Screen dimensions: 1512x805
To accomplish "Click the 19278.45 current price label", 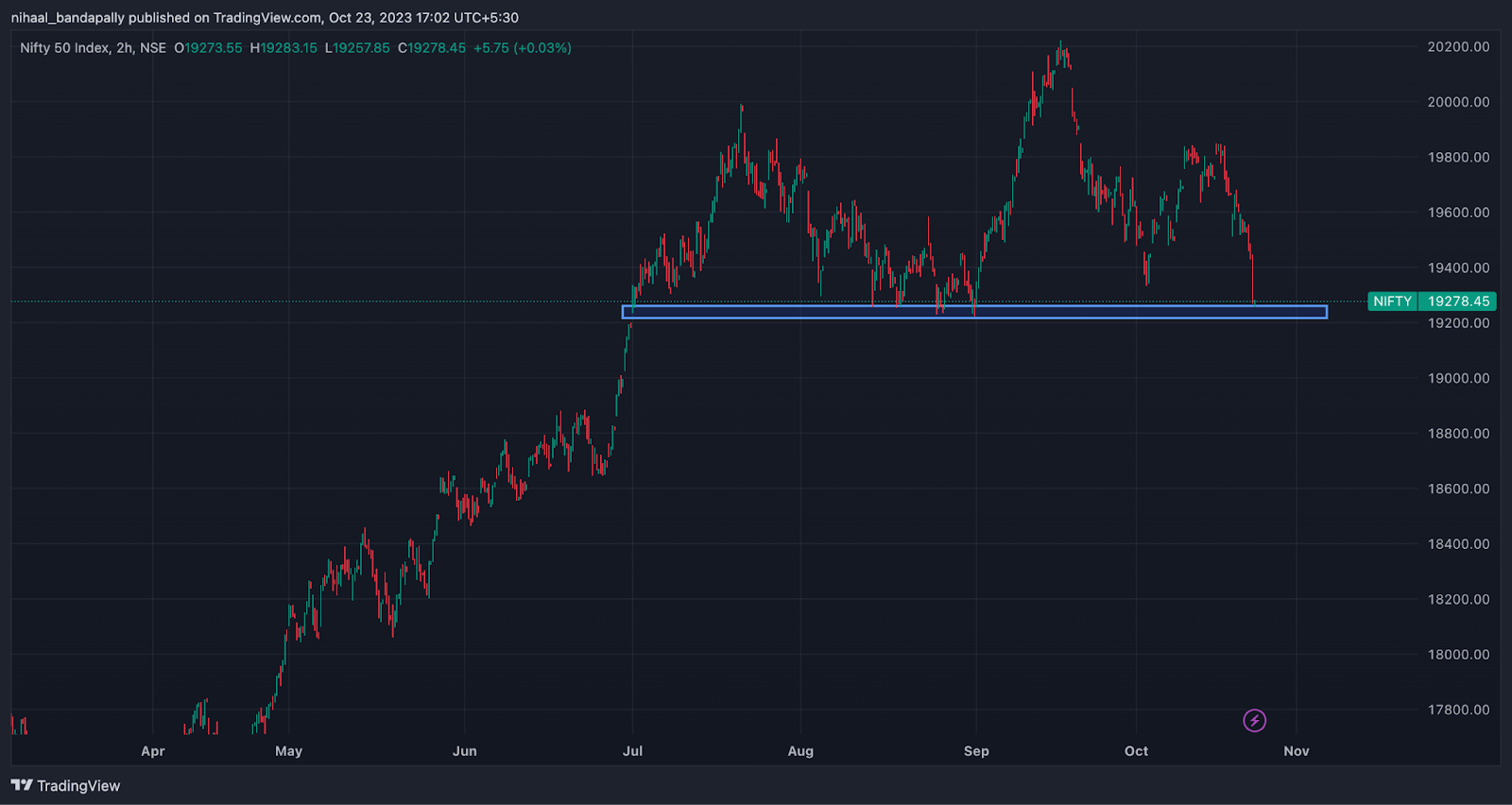I will click(1458, 301).
